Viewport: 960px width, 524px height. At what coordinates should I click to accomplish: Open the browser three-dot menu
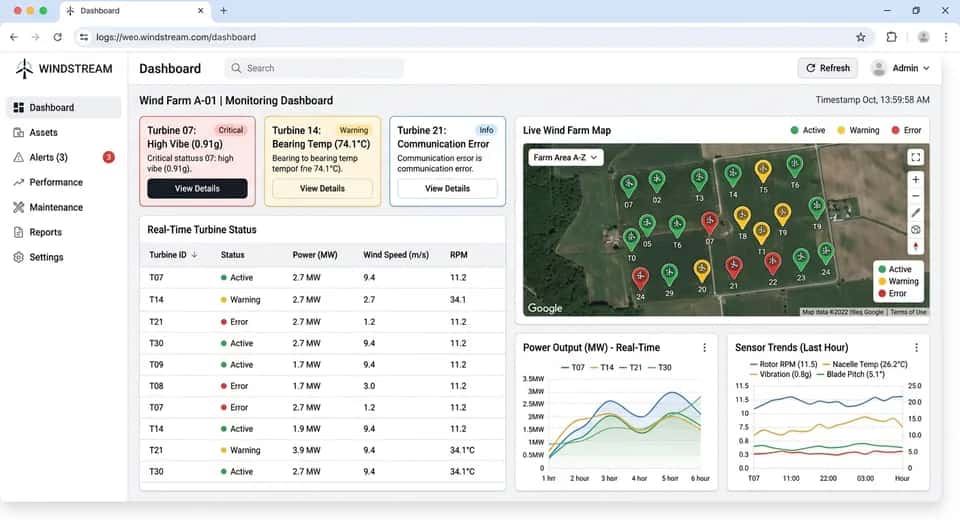pyautogui.click(x=946, y=37)
